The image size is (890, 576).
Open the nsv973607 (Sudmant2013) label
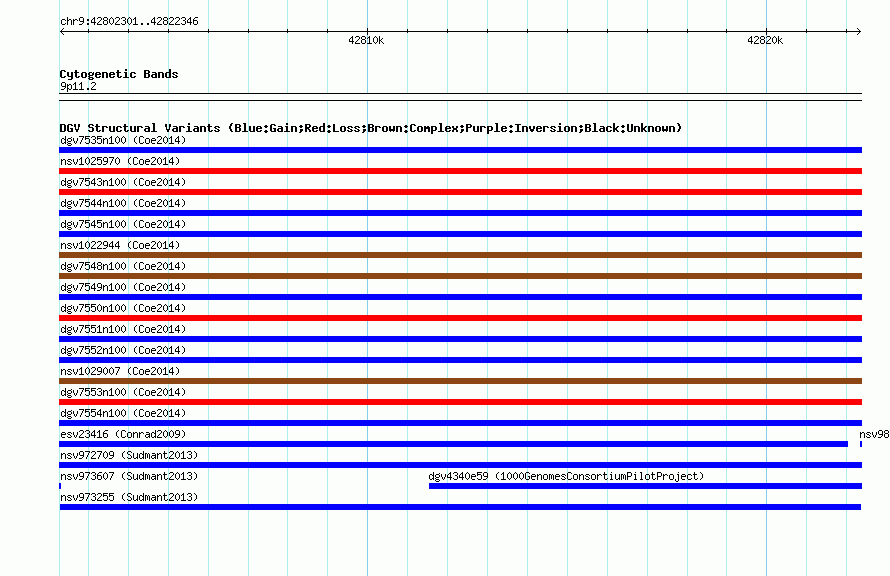[x=129, y=476]
